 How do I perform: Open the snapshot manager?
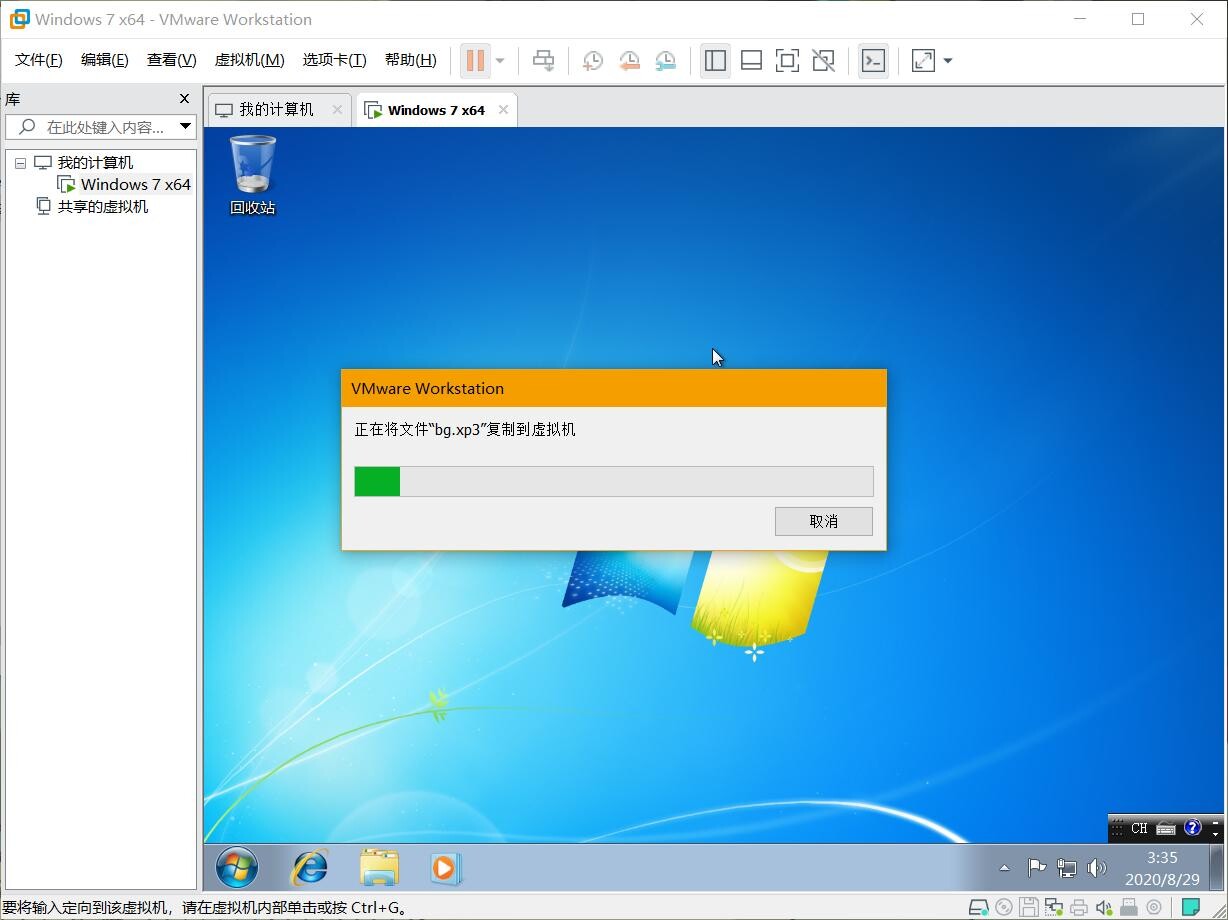pos(665,61)
